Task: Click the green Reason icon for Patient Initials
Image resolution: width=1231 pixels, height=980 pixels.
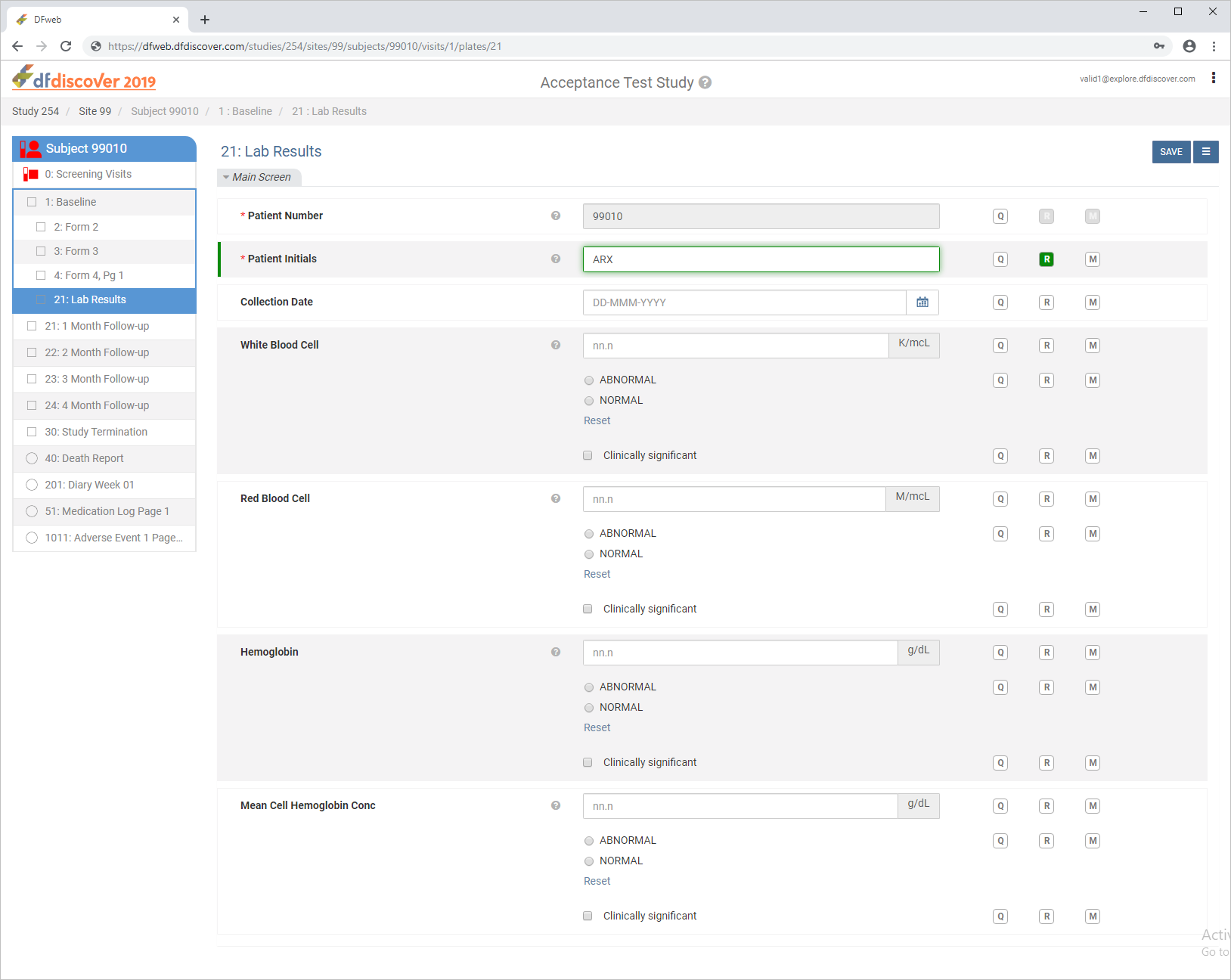Action: (1047, 259)
